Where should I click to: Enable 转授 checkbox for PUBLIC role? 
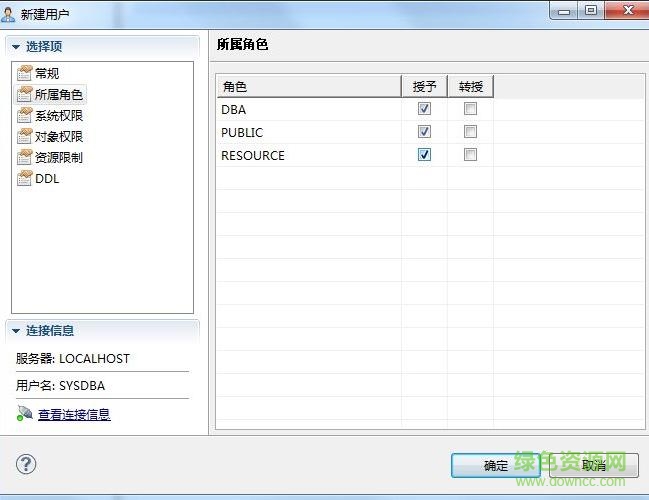pos(470,132)
